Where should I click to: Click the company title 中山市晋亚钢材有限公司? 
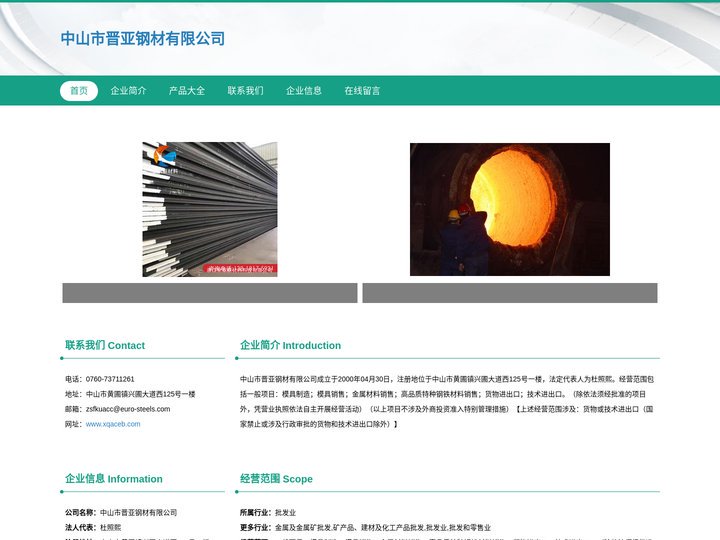143,38
